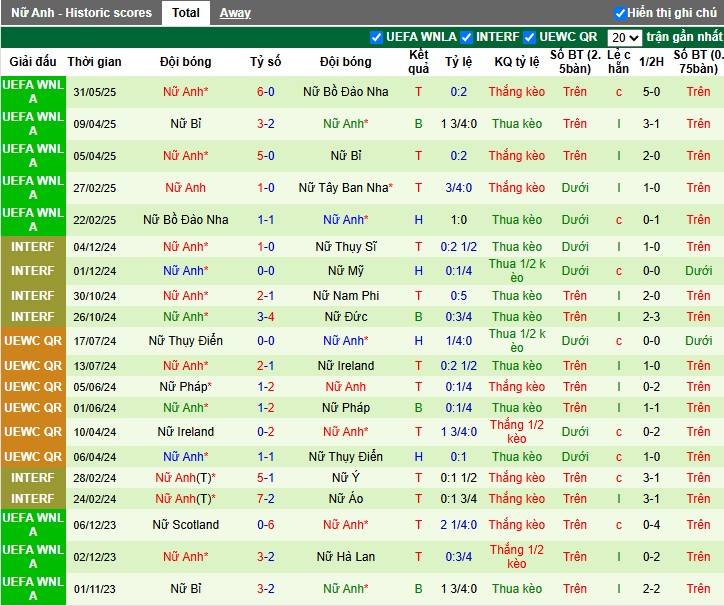Open the 6-0 score of the 31/05/25 match
The height and width of the screenshot is (606, 724).
265,91
